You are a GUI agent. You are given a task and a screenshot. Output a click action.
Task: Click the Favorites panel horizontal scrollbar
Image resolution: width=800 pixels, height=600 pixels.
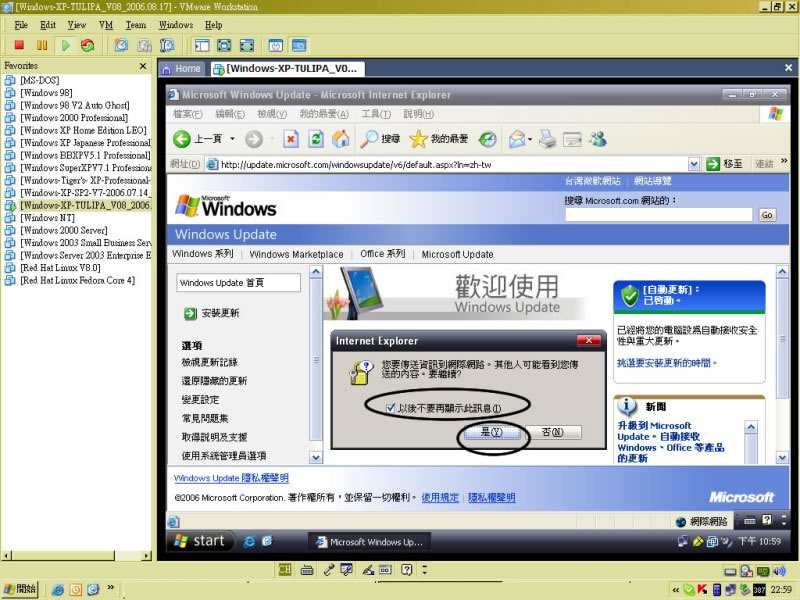tap(77, 556)
